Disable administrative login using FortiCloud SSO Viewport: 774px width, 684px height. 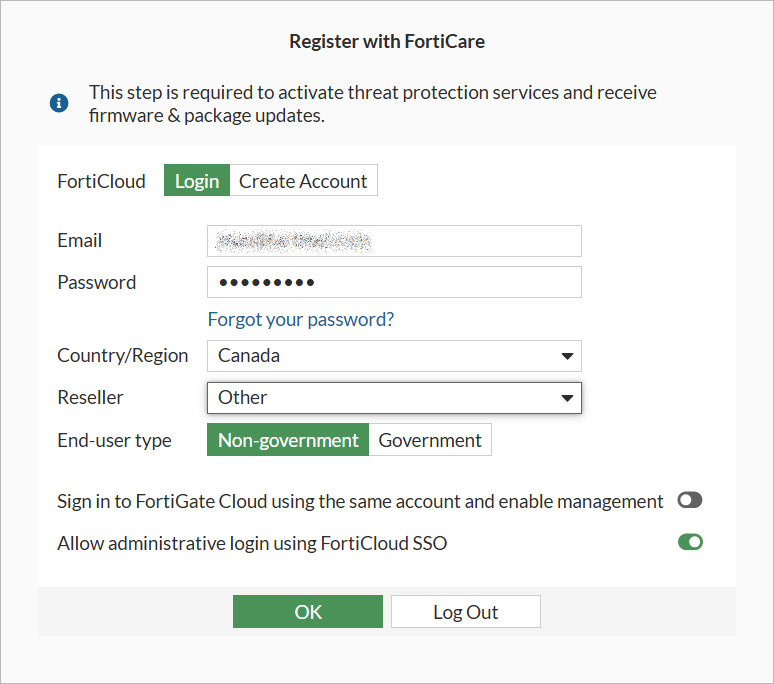[x=690, y=542]
